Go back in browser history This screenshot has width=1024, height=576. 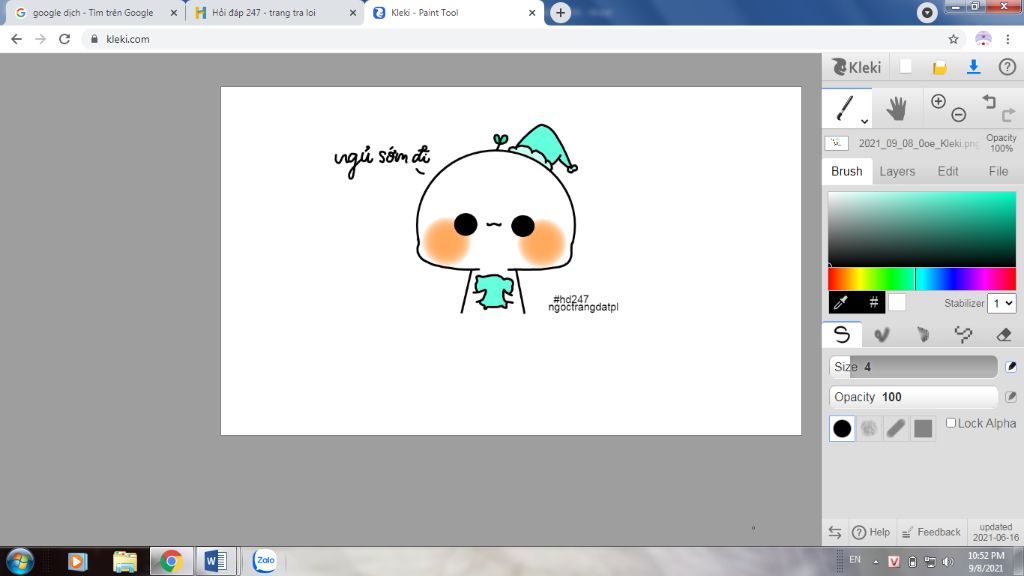coord(16,39)
